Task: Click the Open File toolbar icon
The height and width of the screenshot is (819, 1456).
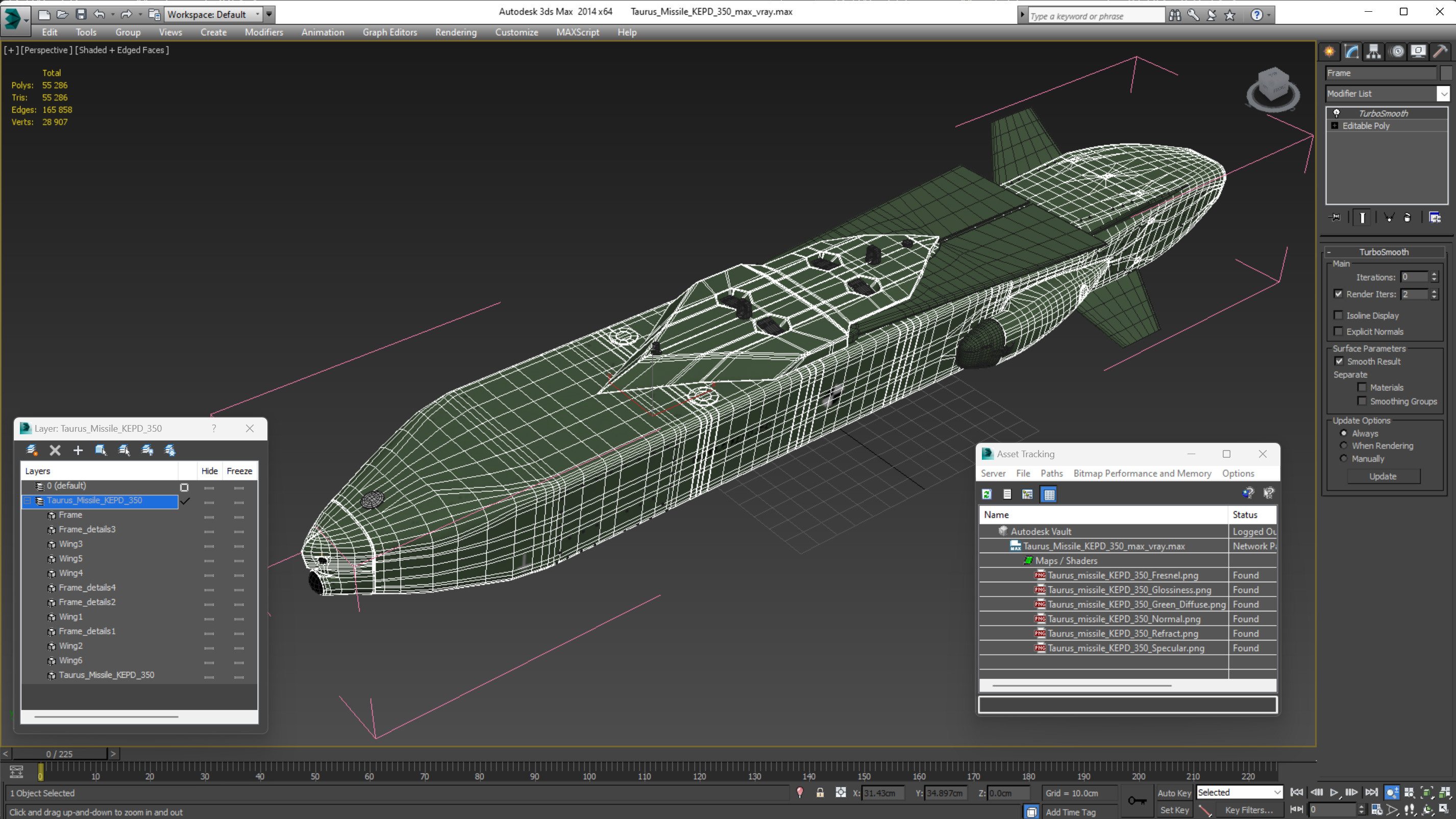Action: tap(62, 14)
